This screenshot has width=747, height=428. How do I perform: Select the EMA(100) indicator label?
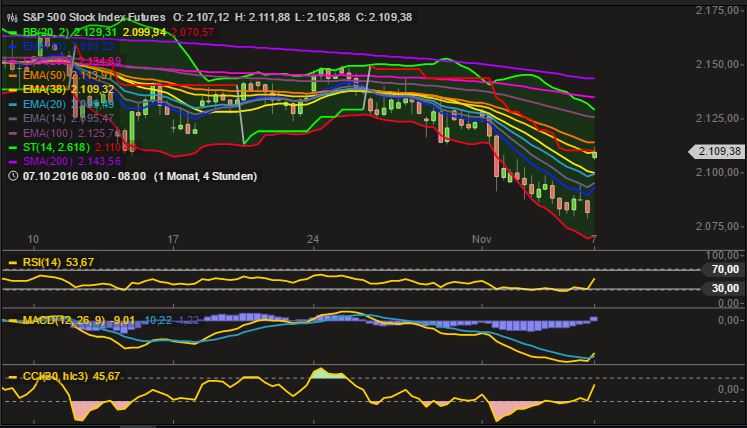pyautogui.click(x=48, y=133)
